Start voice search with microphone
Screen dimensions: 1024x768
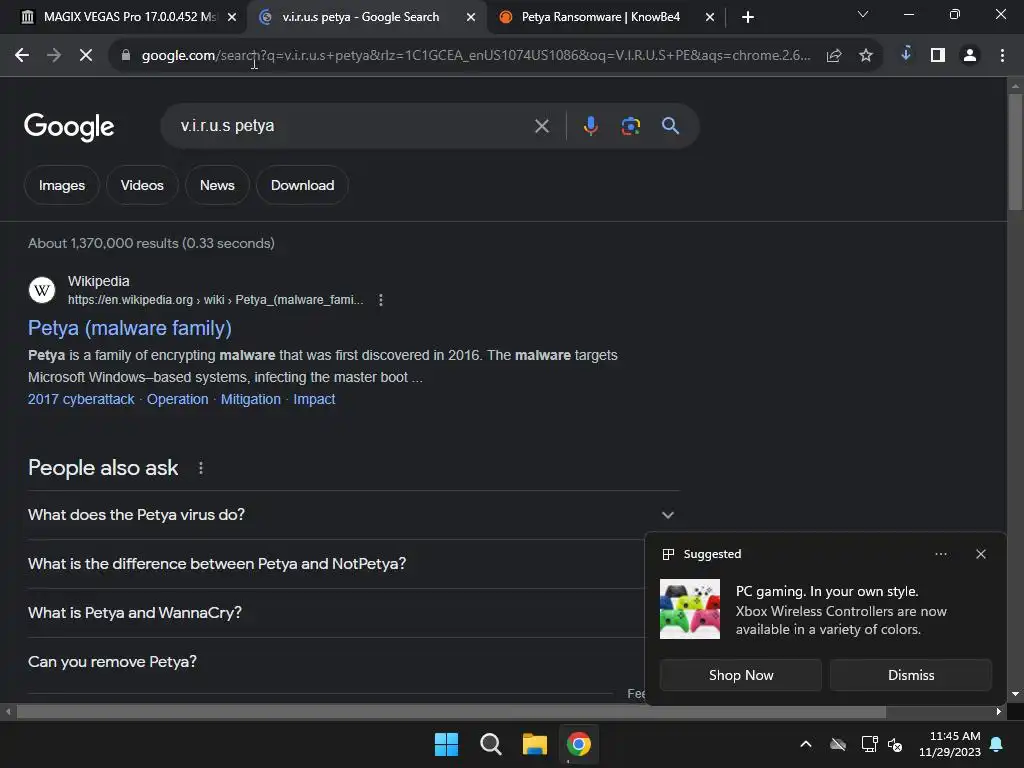coord(591,126)
